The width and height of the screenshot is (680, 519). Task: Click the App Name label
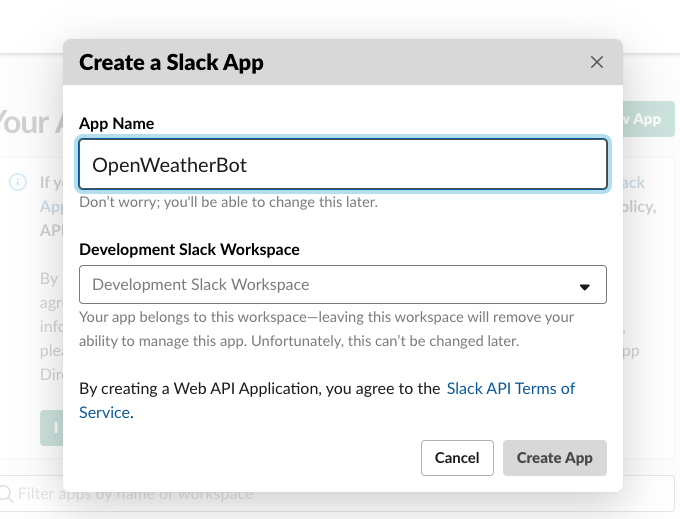[116, 123]
